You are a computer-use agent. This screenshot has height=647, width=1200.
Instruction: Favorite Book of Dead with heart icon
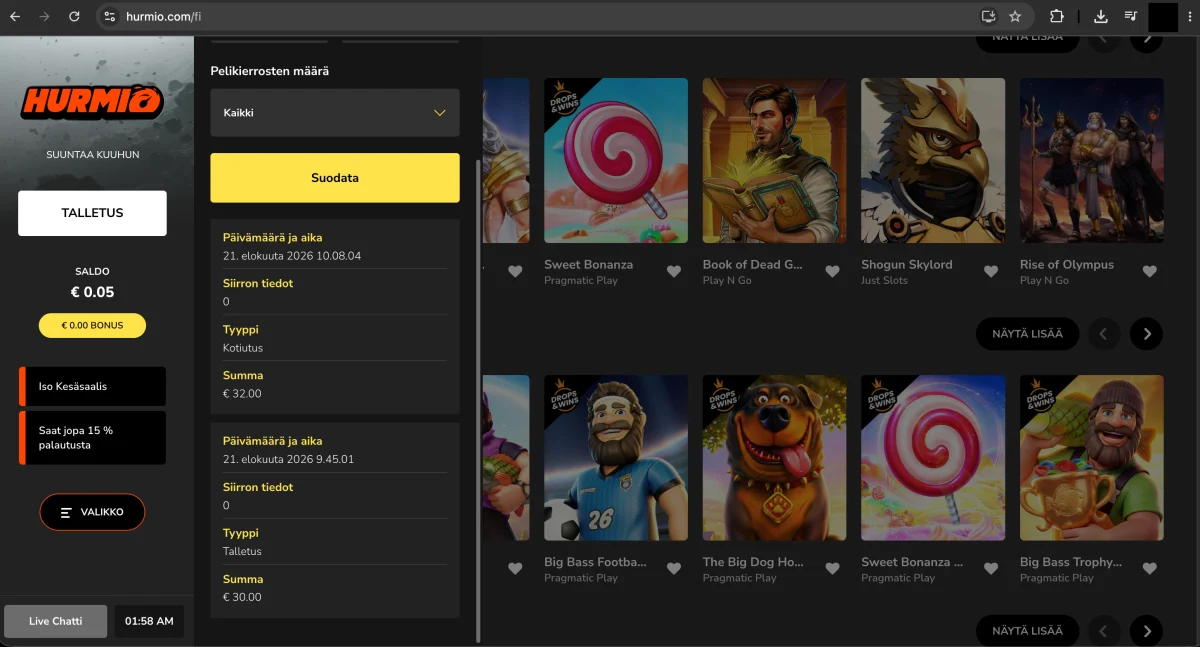point(832,271)
